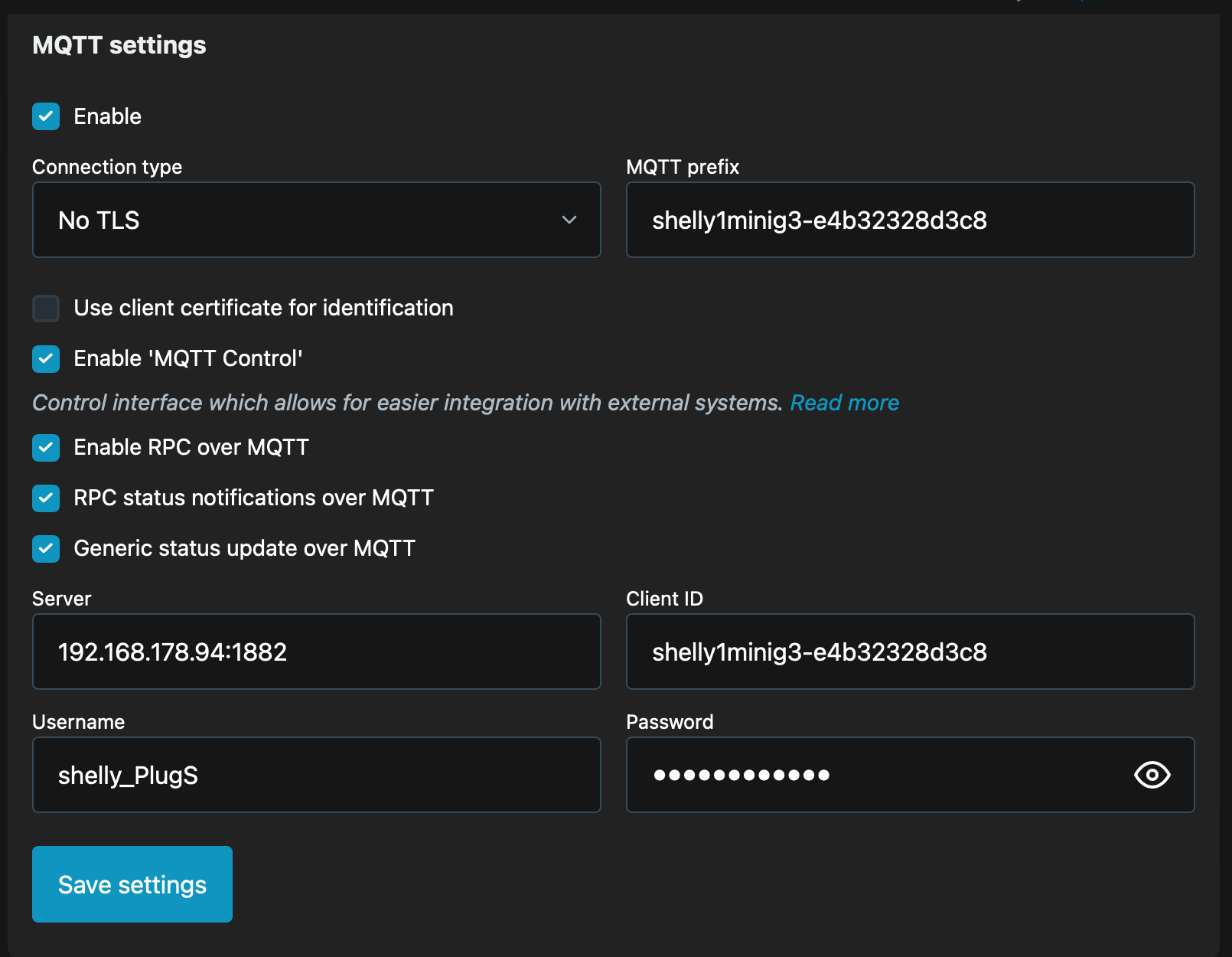Click the chevron arrow in Connection type
The width and height of the screenshot is (1232, 957).
pyautogui.click(x=569, y=220)
